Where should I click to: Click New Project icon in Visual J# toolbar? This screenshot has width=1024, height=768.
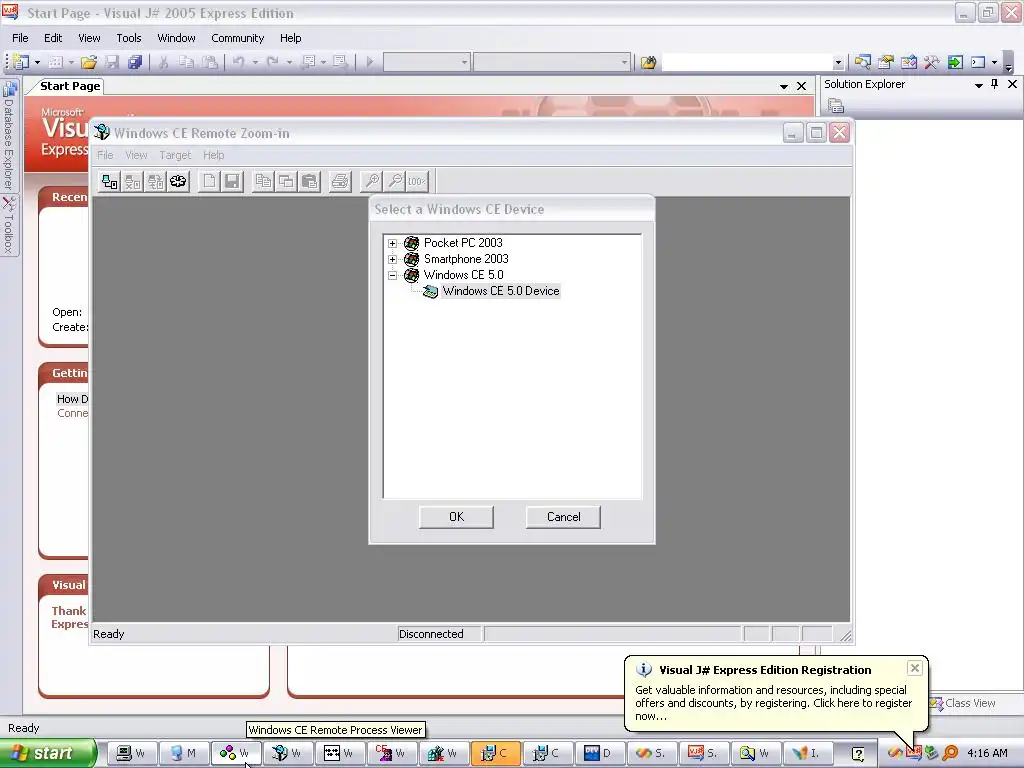[21, 62]
